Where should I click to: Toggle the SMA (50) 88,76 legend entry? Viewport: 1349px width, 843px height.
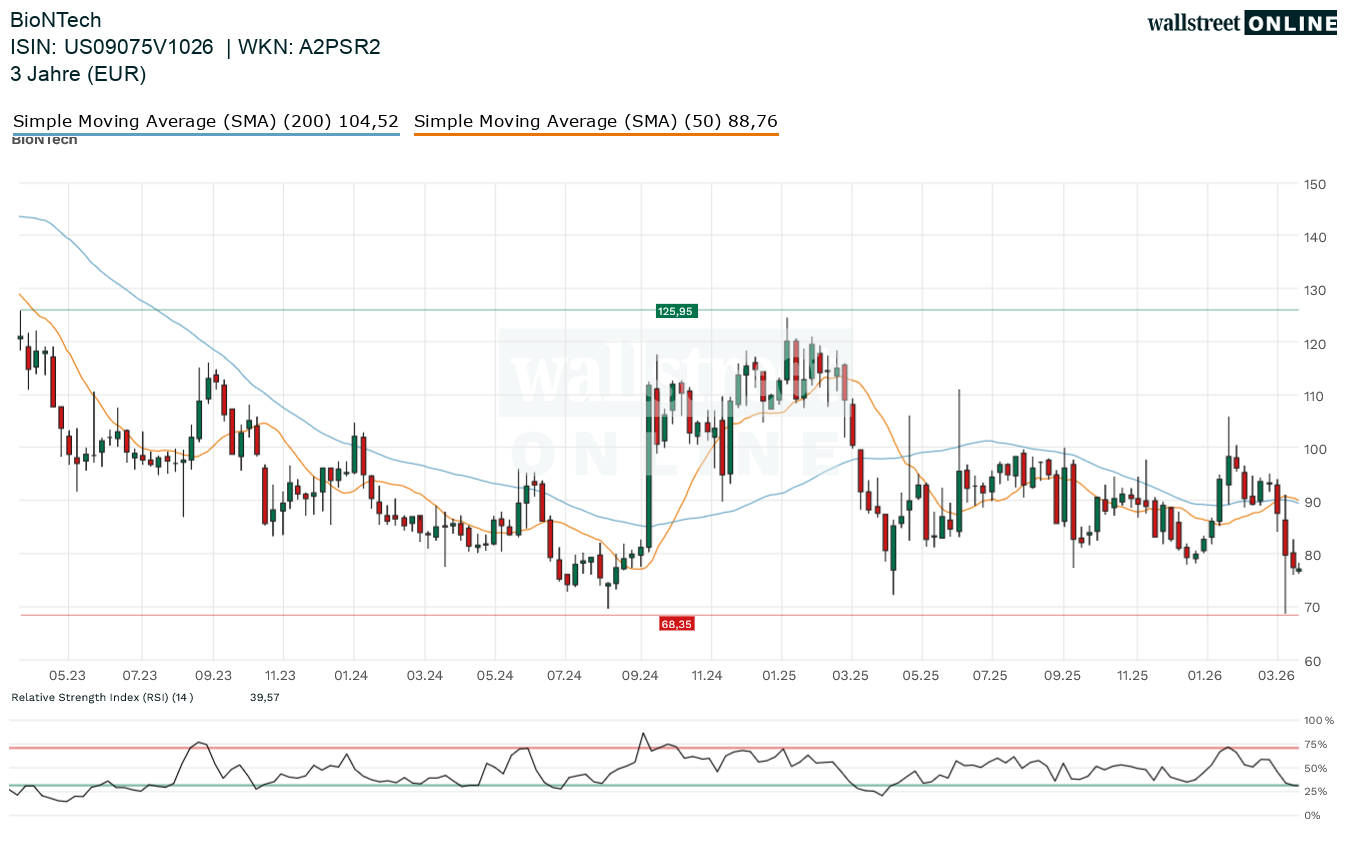595,122
